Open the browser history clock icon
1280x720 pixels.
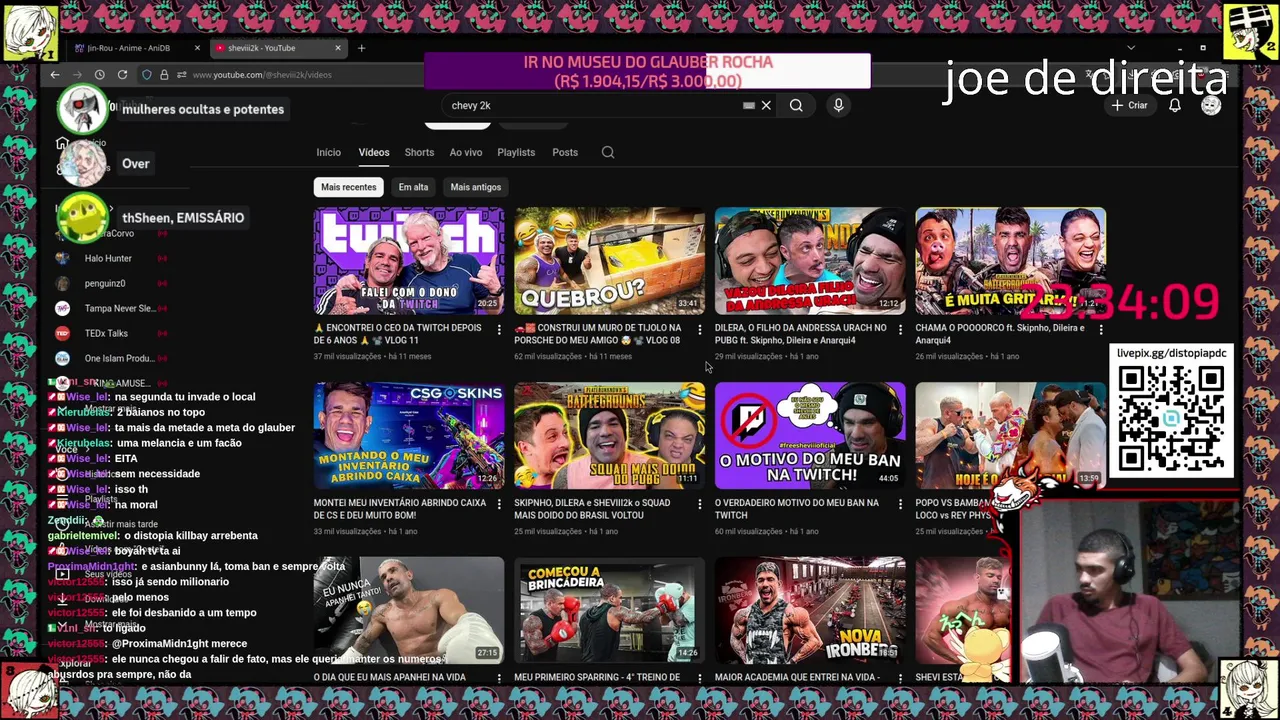pyautogui.click(x=100, y=75)
